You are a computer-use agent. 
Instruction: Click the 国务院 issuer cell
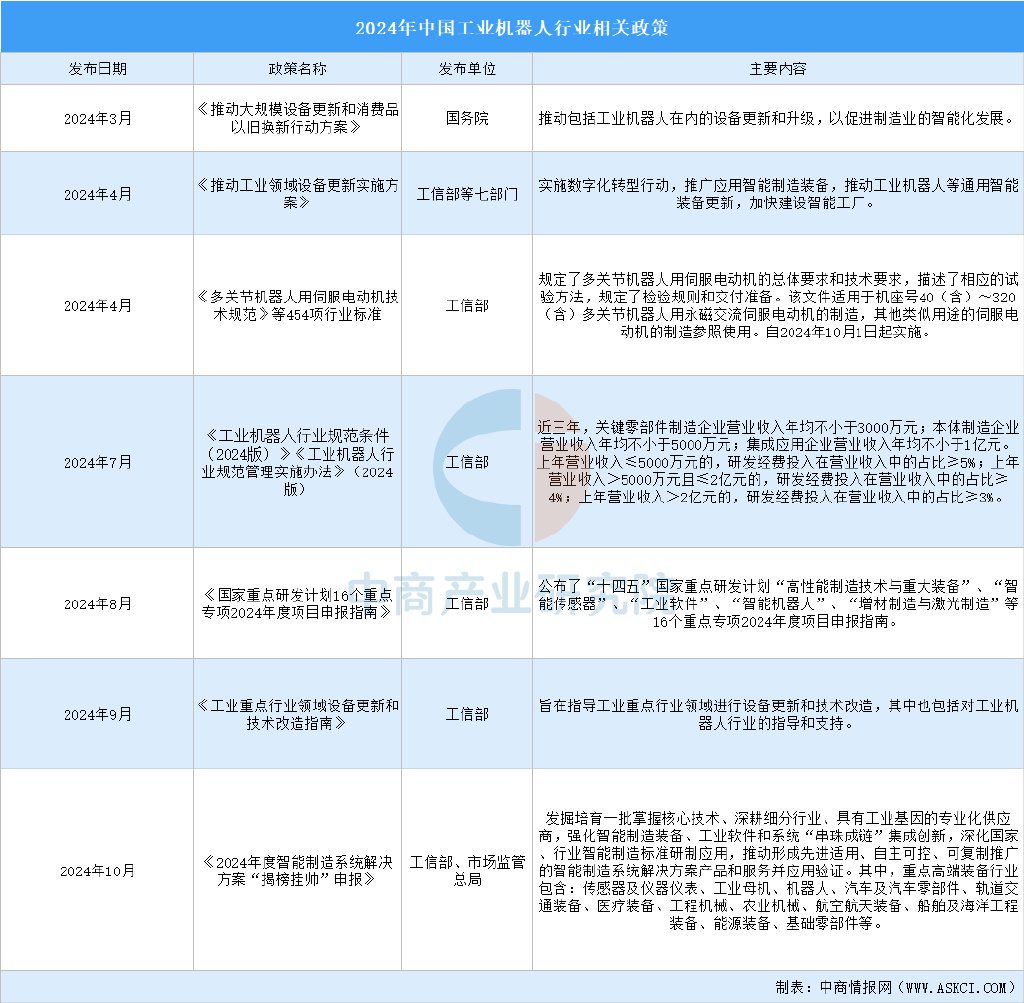tap(467, 118)
